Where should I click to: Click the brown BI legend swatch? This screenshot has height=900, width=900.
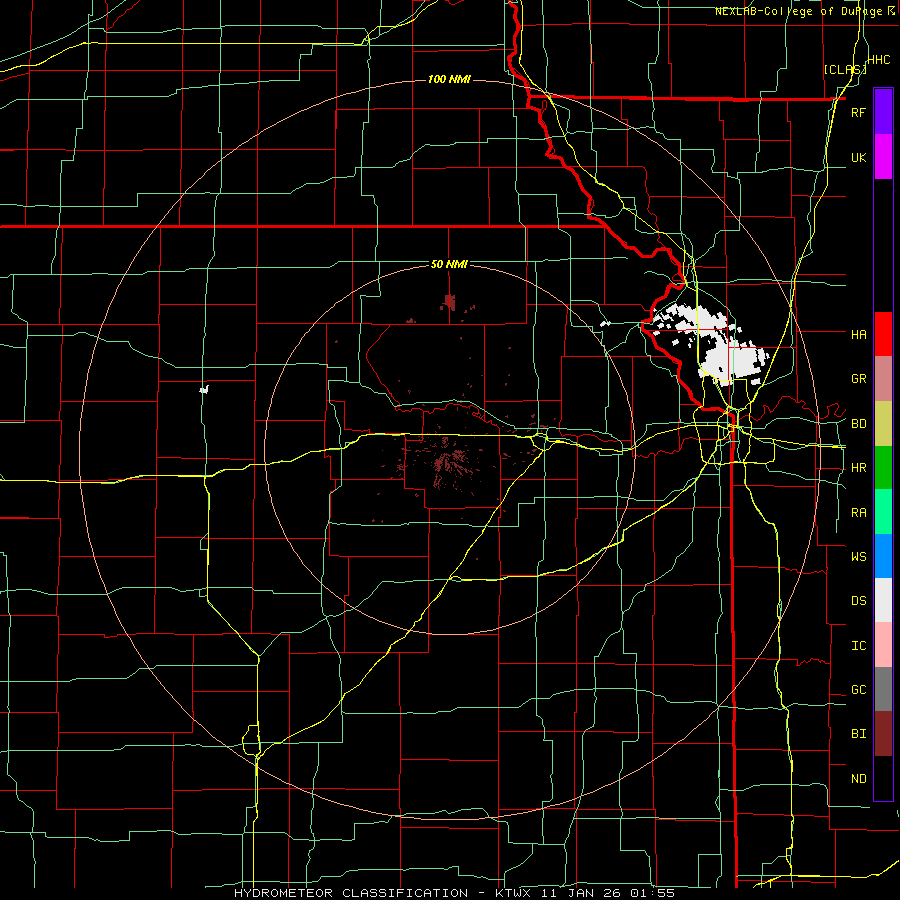(x=883, y=734)
